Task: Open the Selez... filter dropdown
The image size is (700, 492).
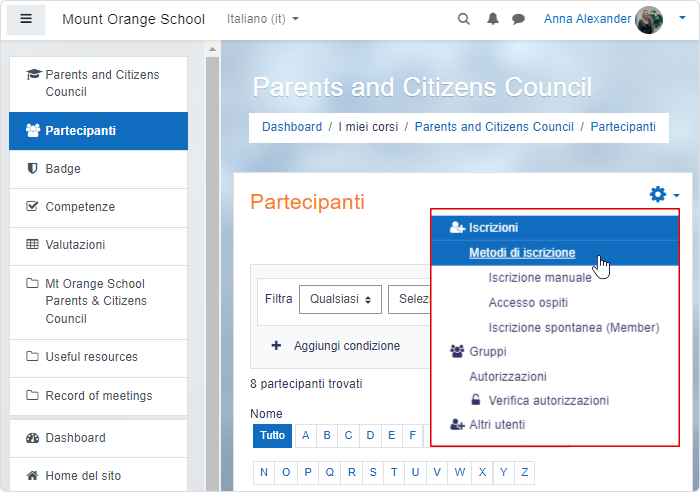Action: (409, 299)
